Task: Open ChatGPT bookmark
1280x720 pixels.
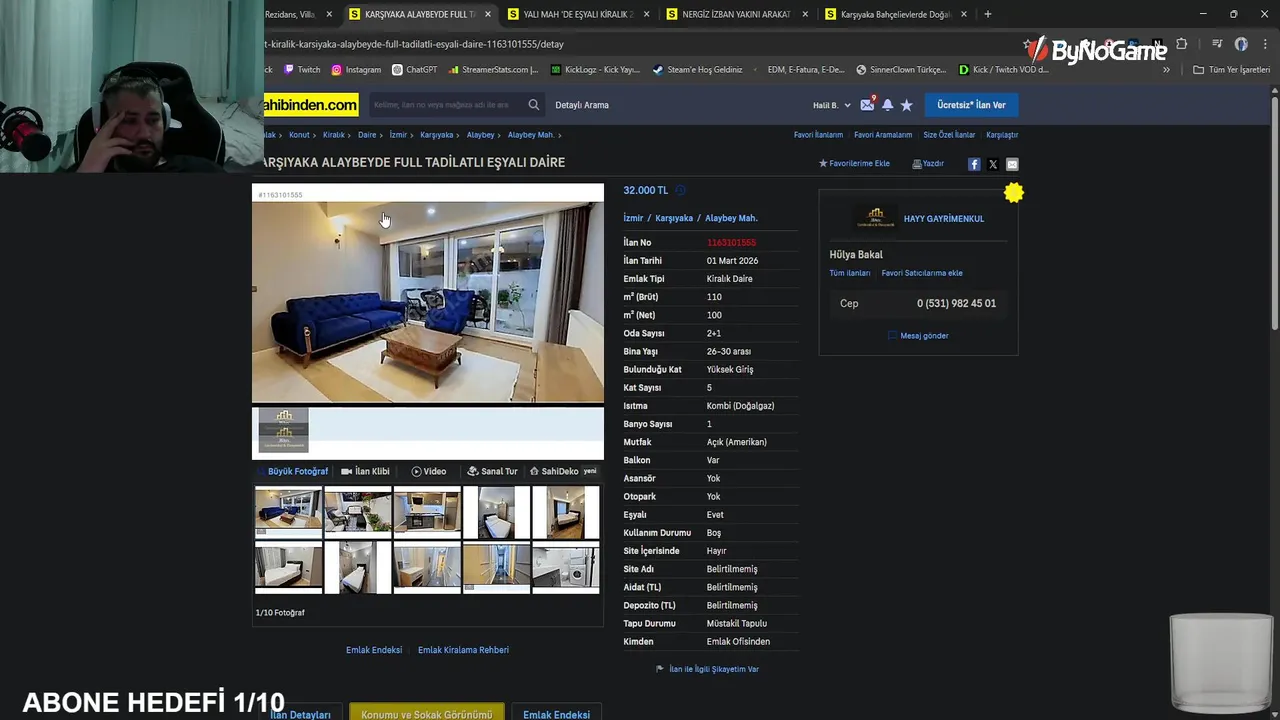Action: click(415, 70)
